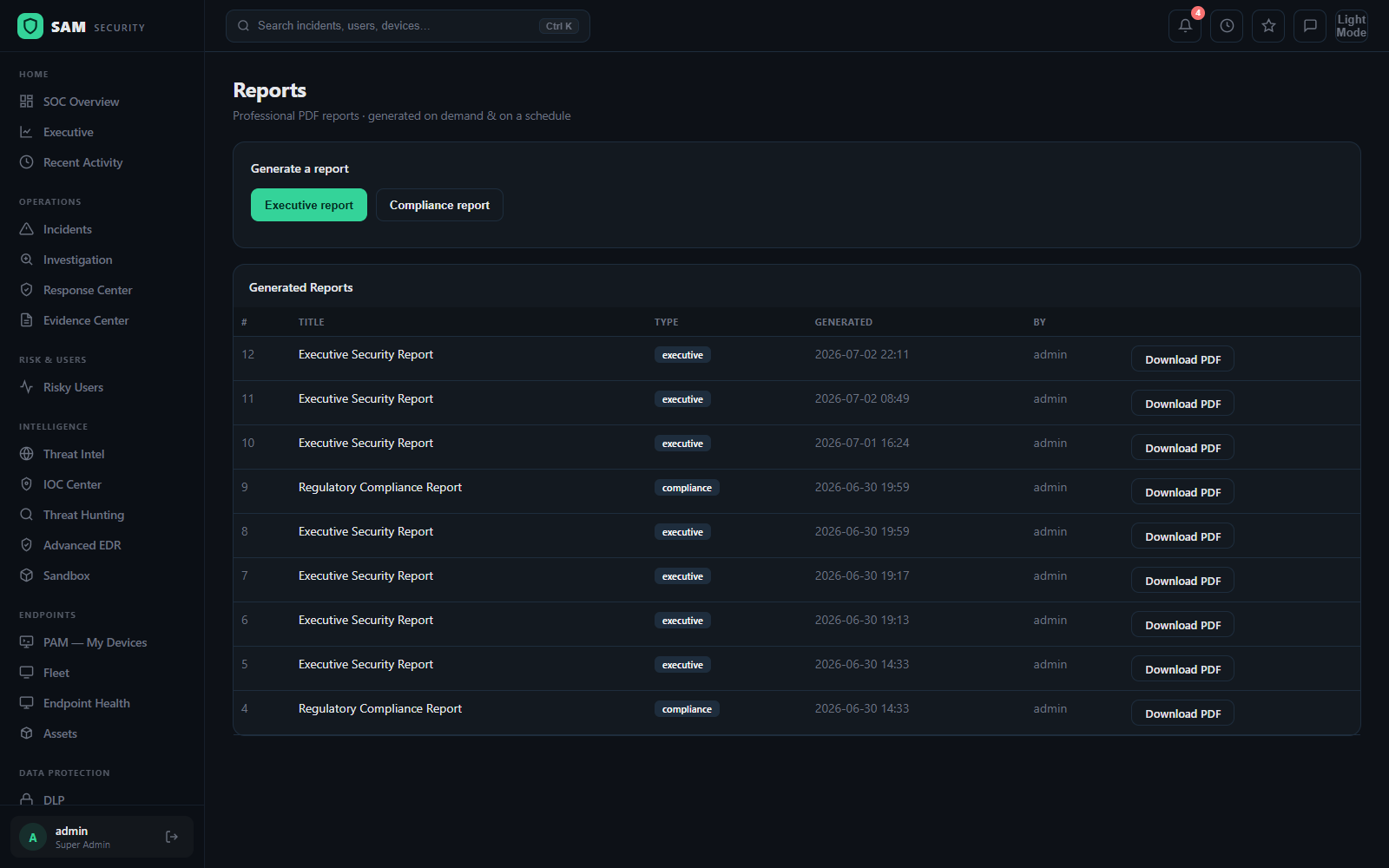Click the Advanced EDR shield icon
The image size is (1389, 868).
coord(27,545)
